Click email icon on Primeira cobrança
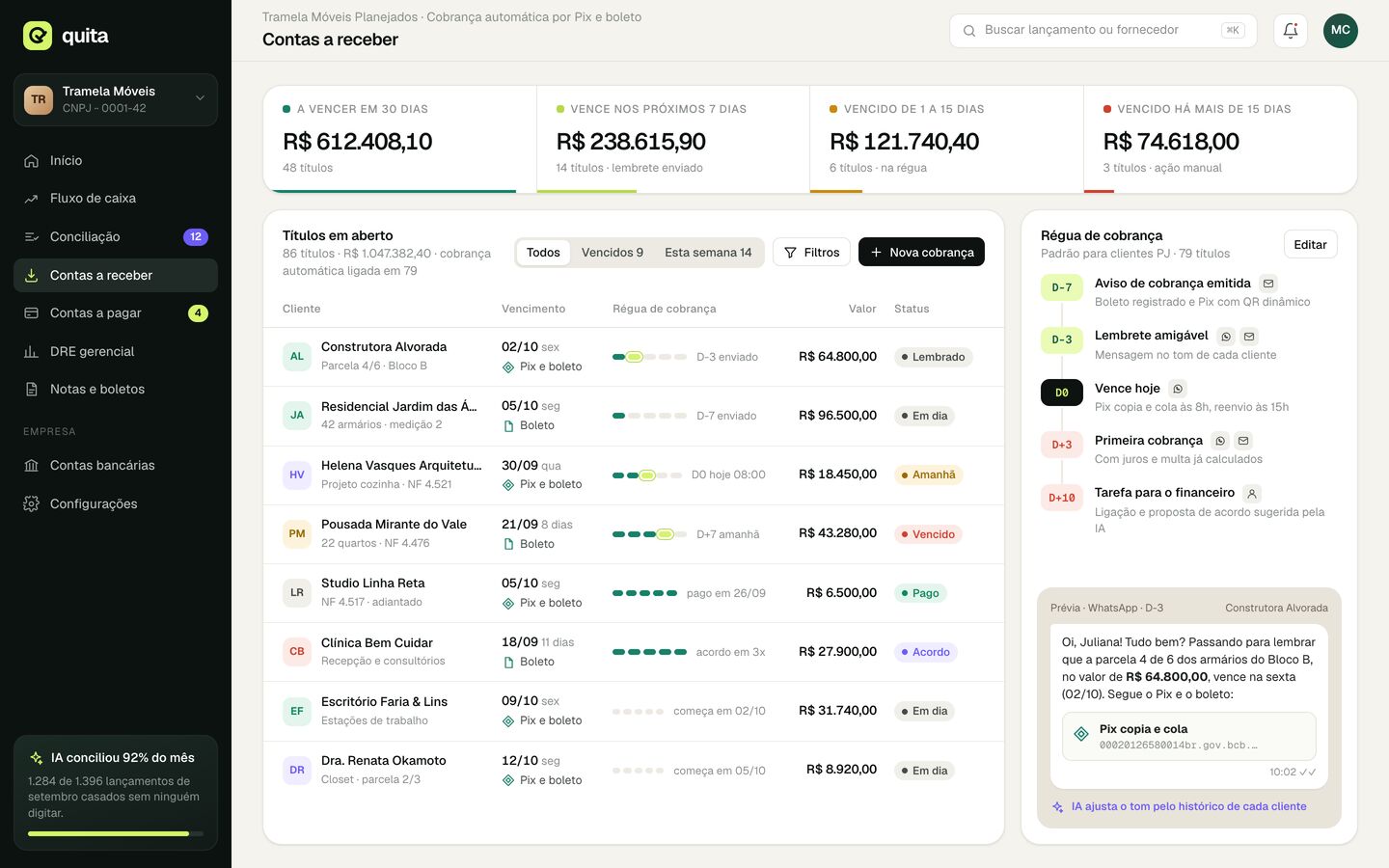Image resolution: width=1389 pixels, height=868 pixels. point(1243,441)
